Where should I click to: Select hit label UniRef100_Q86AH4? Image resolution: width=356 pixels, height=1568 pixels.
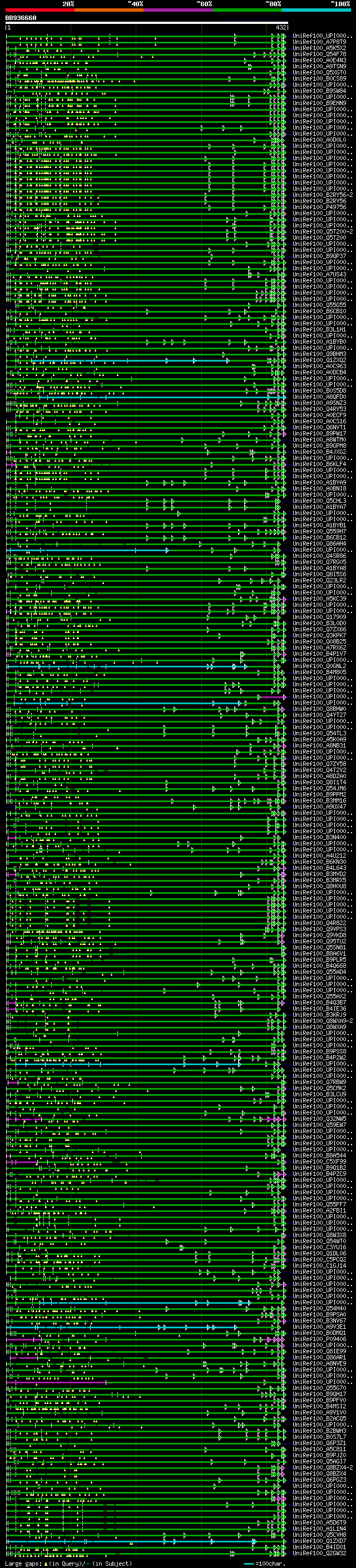pyautogui.click(x=319, y=543)
